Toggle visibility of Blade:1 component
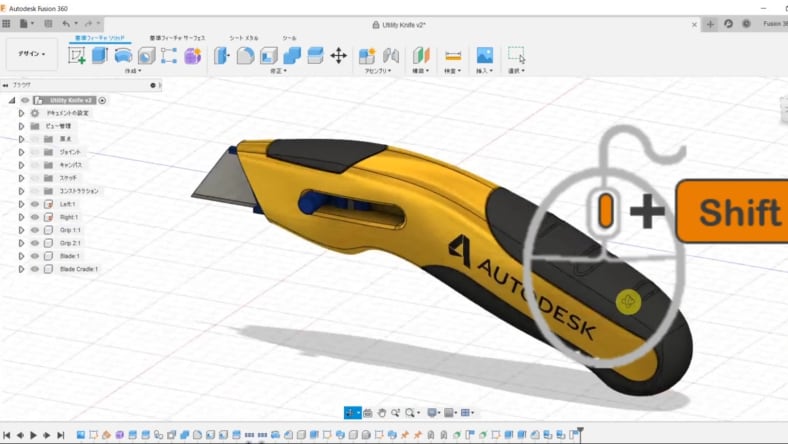 pos(35,256)
